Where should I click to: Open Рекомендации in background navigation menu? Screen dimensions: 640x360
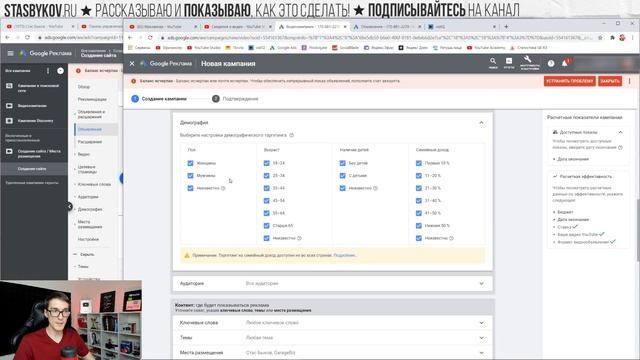92,100
